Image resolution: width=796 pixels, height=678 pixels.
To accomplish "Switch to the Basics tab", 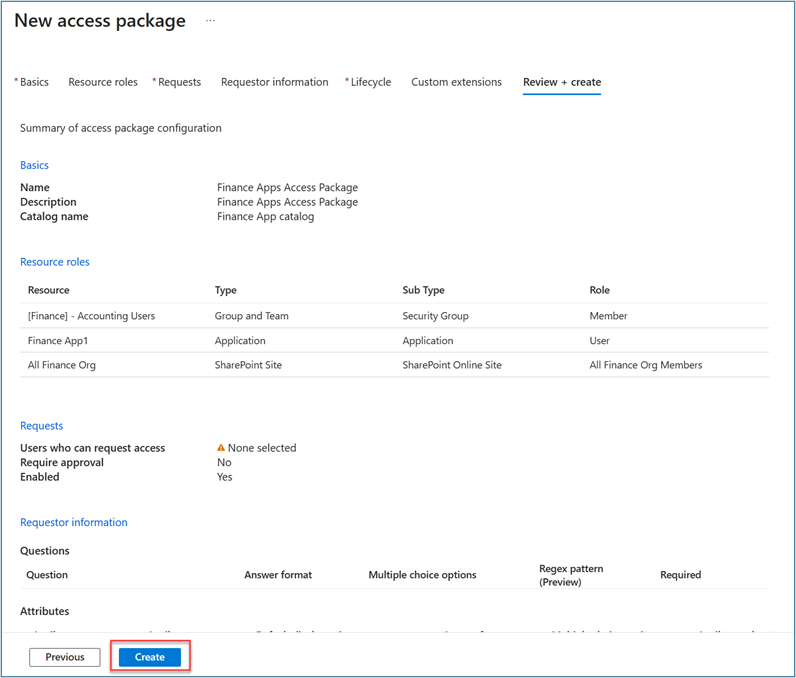I will (34, 82).
